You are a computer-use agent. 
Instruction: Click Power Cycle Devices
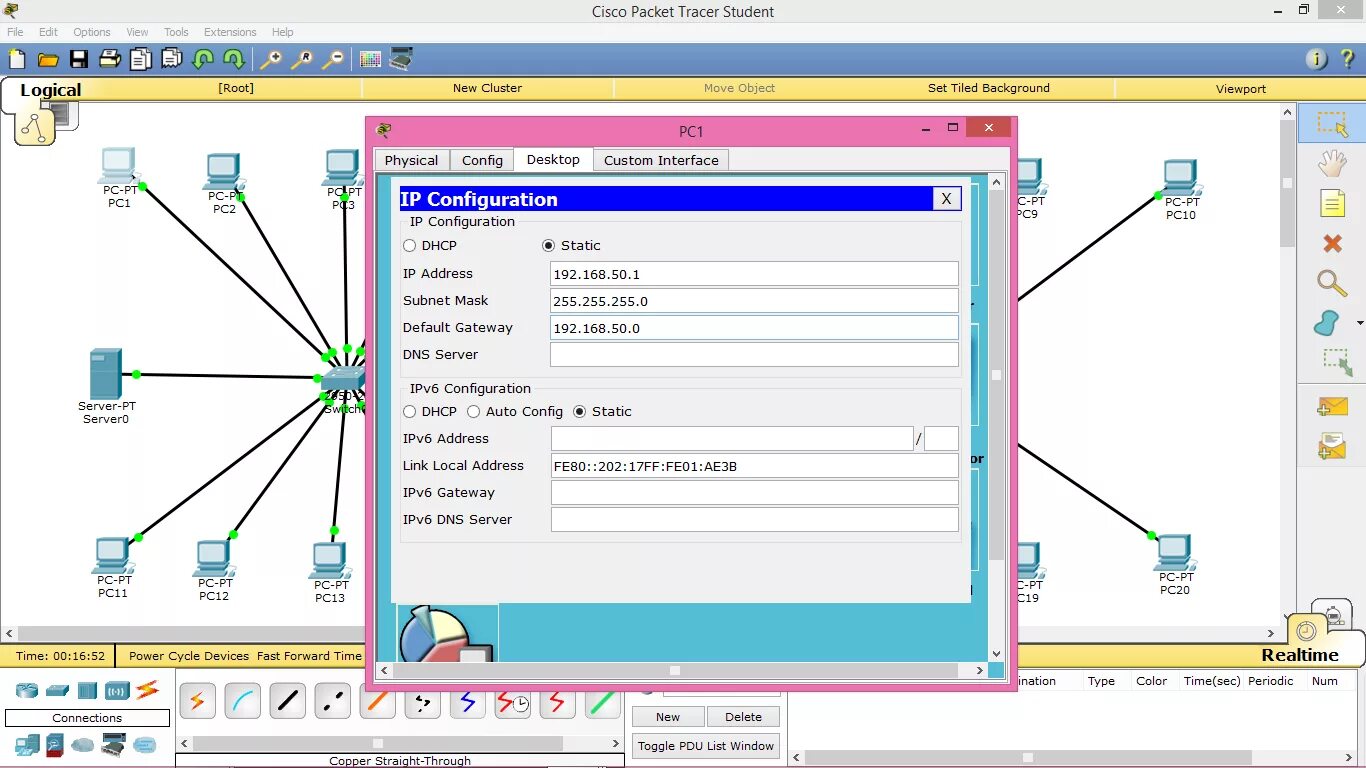pyautogui.click(x=189, y=656)
